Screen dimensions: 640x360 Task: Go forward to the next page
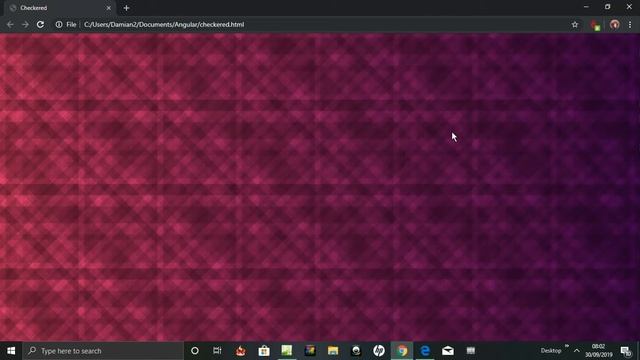coord(25,24)
